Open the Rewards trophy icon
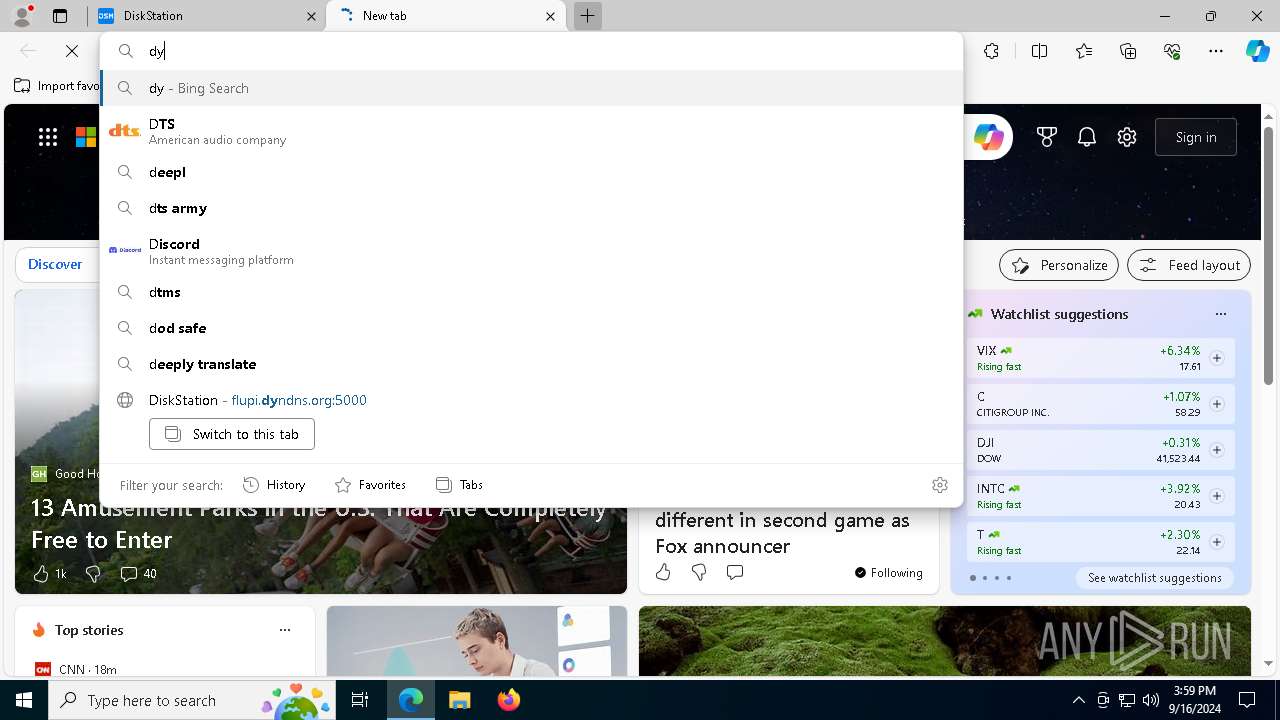Image resolution: width=1280 pixels, height=720 pixels. pos(1047,137)
